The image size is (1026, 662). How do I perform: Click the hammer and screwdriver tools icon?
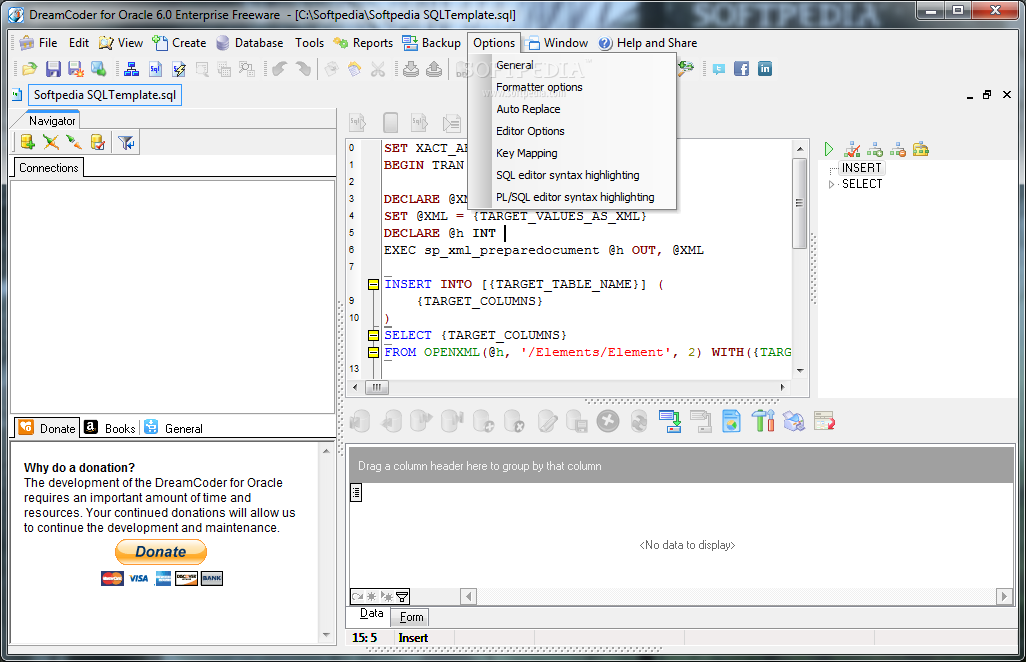coord(762,421)
